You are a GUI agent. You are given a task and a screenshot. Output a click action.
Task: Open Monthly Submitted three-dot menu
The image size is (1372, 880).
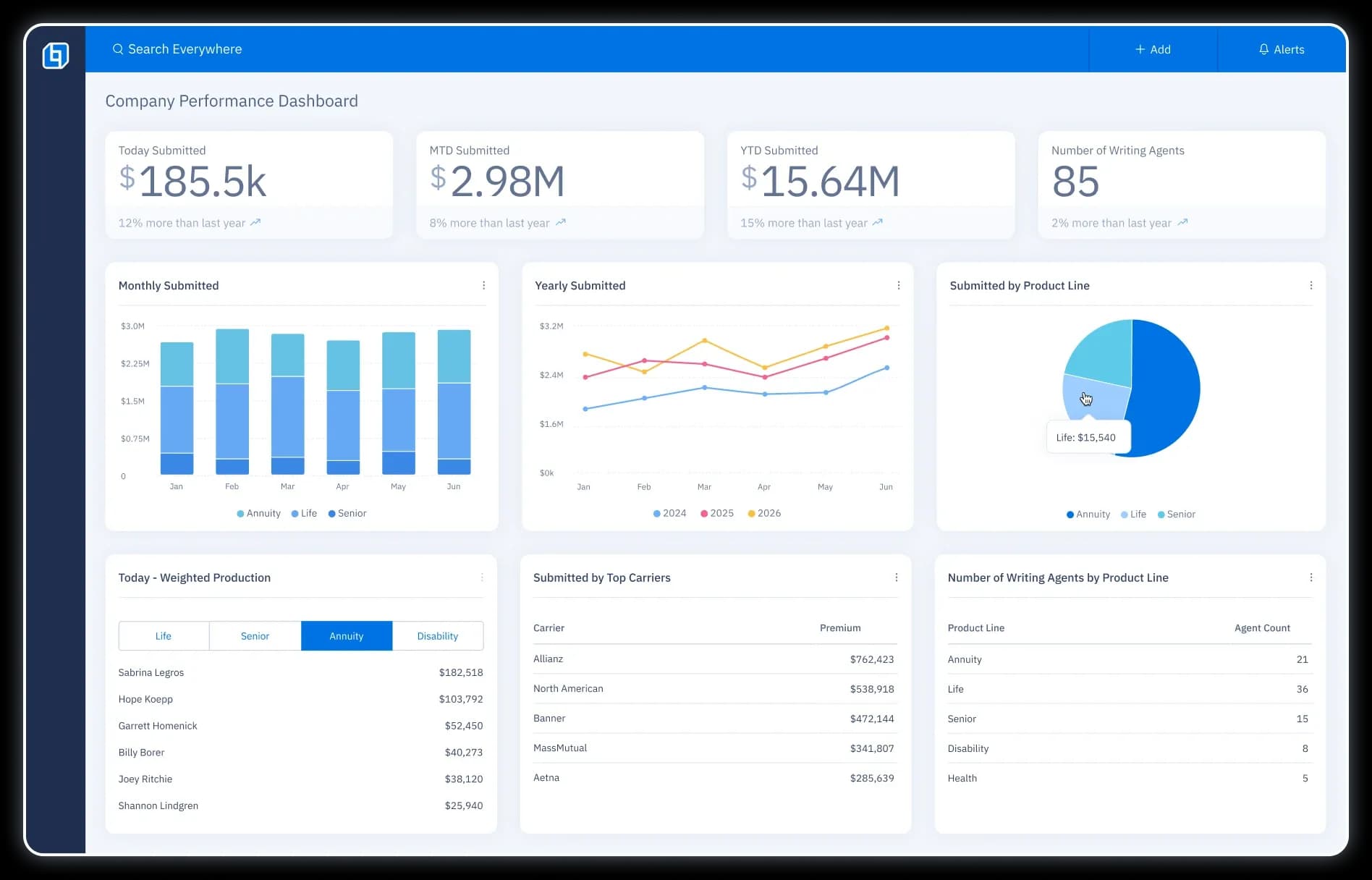[x=484, y=286]
